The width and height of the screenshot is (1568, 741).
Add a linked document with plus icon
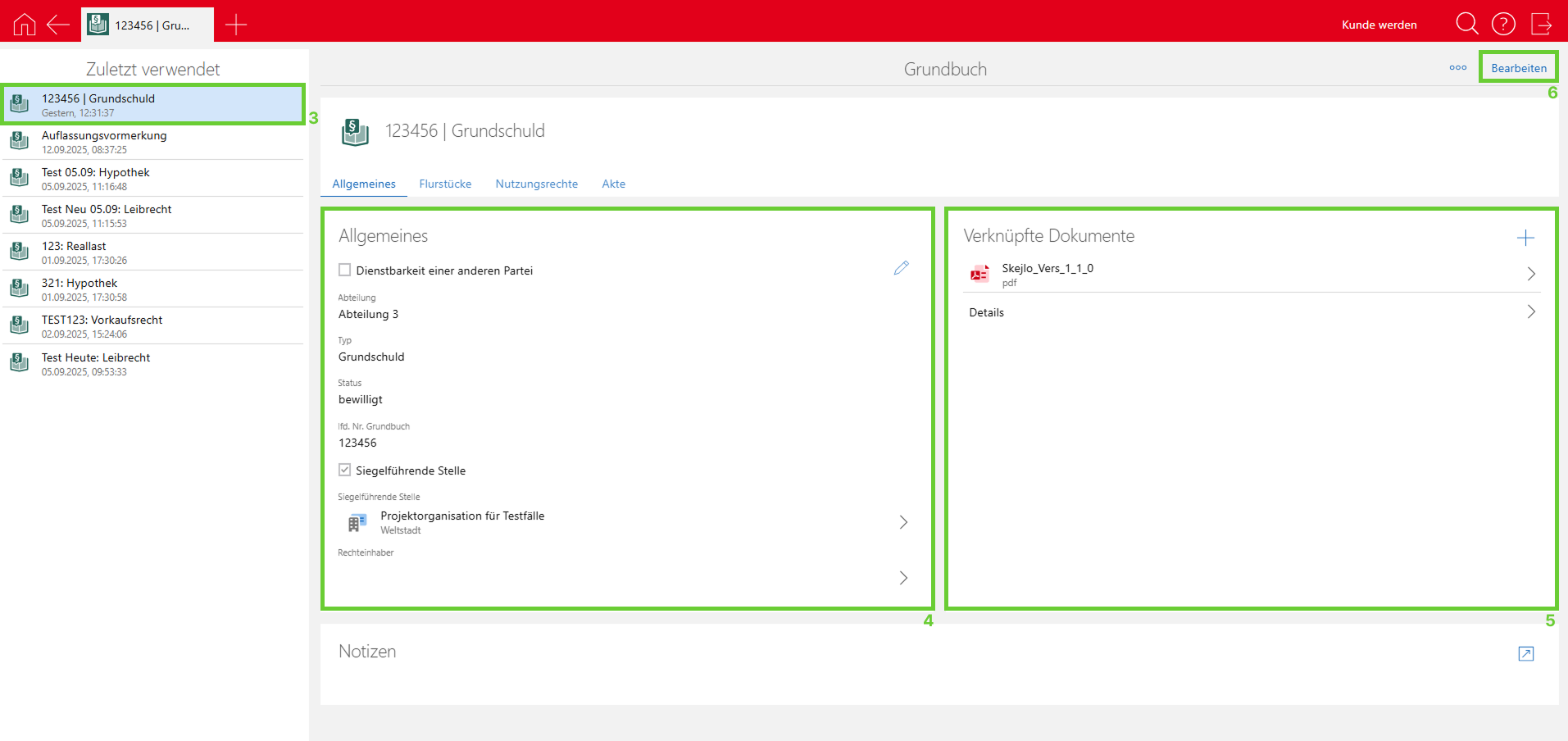pyautogui.click(x=1525, y=238)
